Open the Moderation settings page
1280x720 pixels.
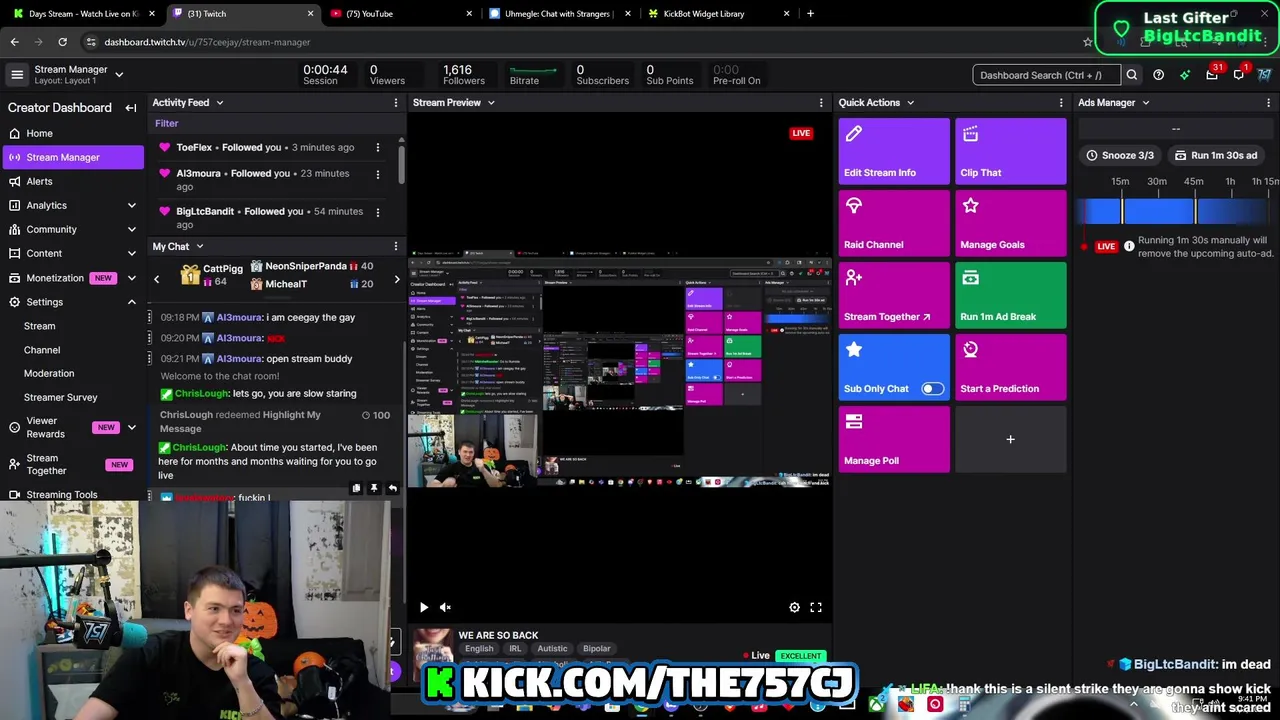click(49, 373)
